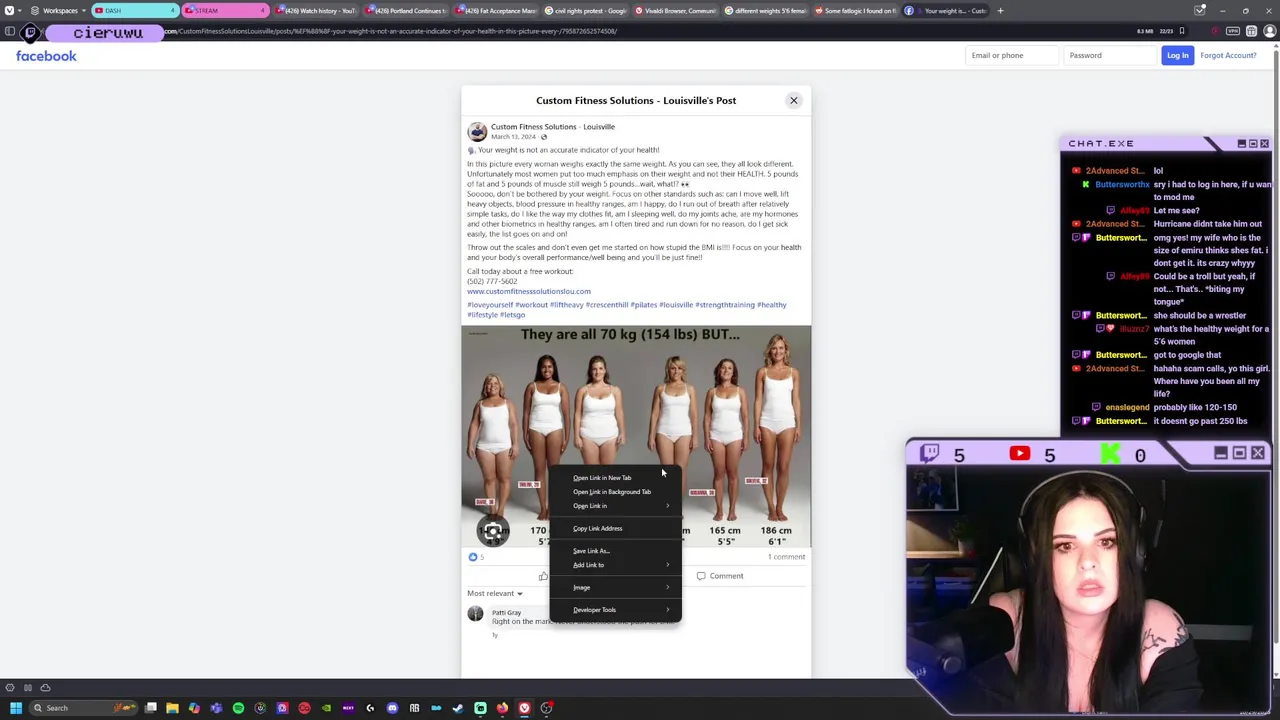Switch to 'Watch history - YouTube' tab
Image resolution: width=1280 pixels, height=720 pixels.
pos(317,11)
